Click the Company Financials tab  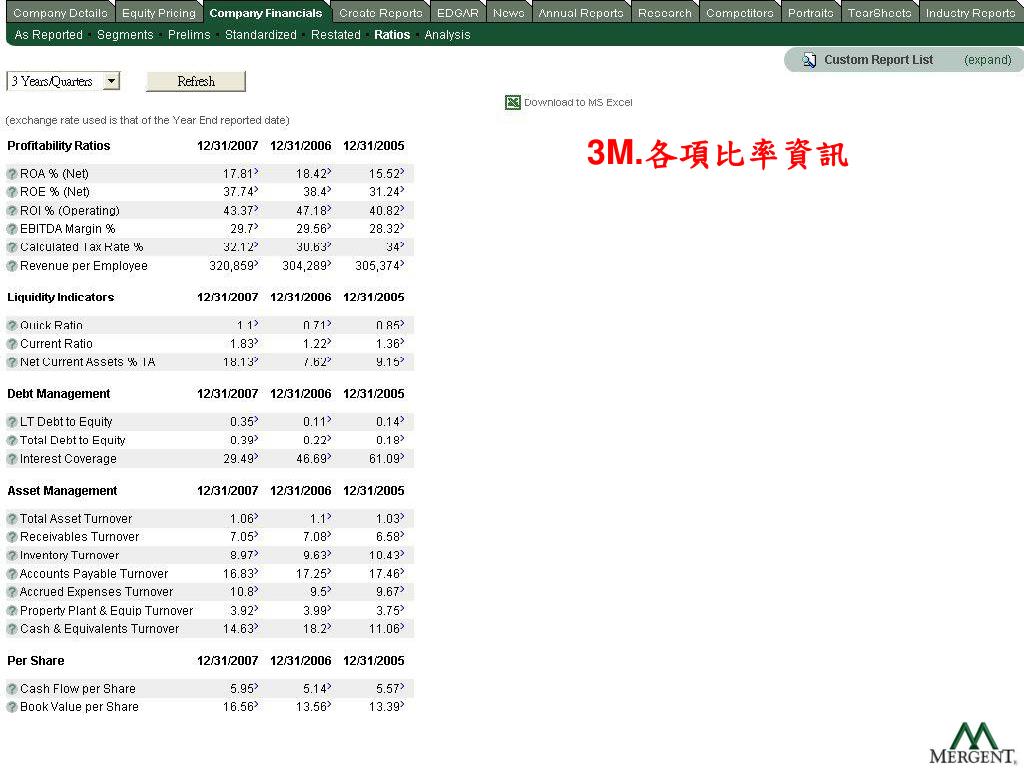pyautogui.click(x=266, y=13)
